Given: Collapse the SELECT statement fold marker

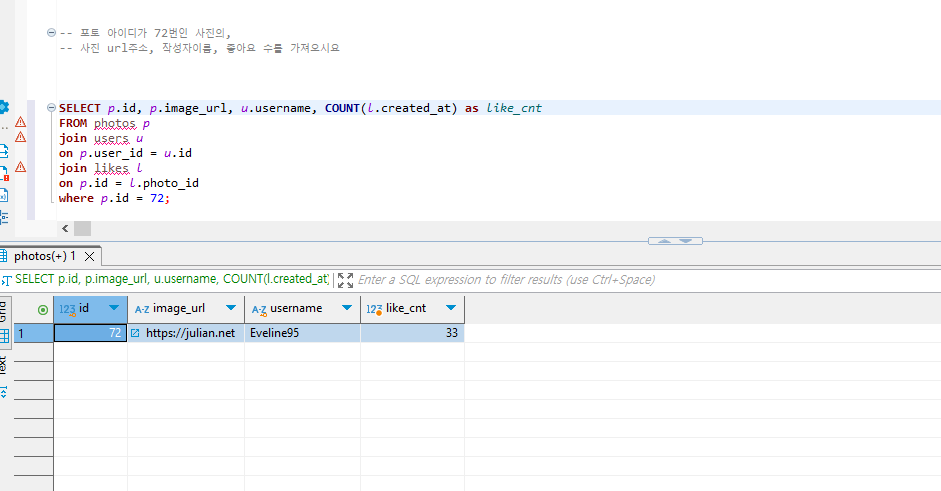Looking at the screenshot, I should click(51, 108).
